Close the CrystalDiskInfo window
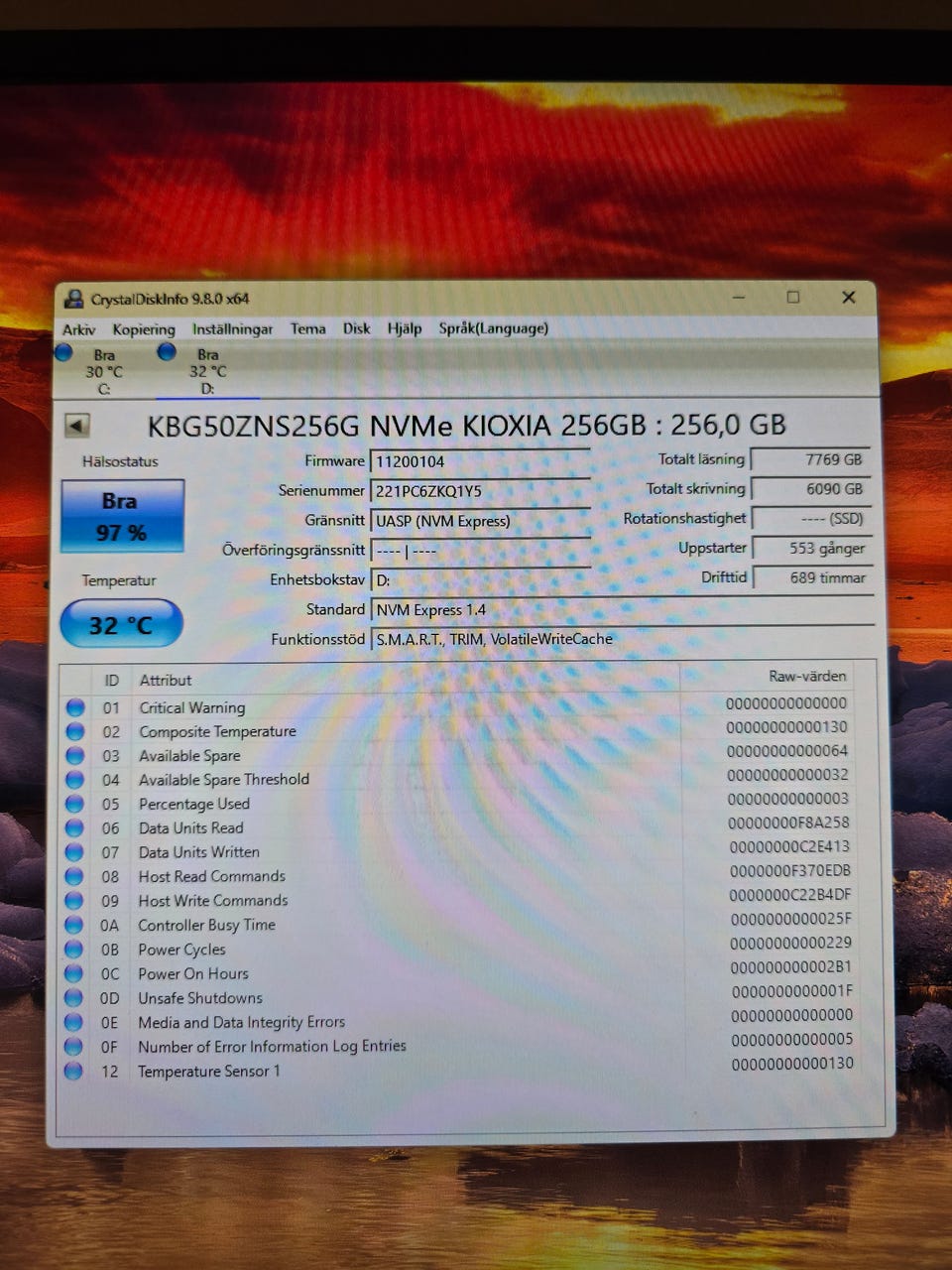The height and width of the screenshot is (1270, 952). [x=849, y=297]
